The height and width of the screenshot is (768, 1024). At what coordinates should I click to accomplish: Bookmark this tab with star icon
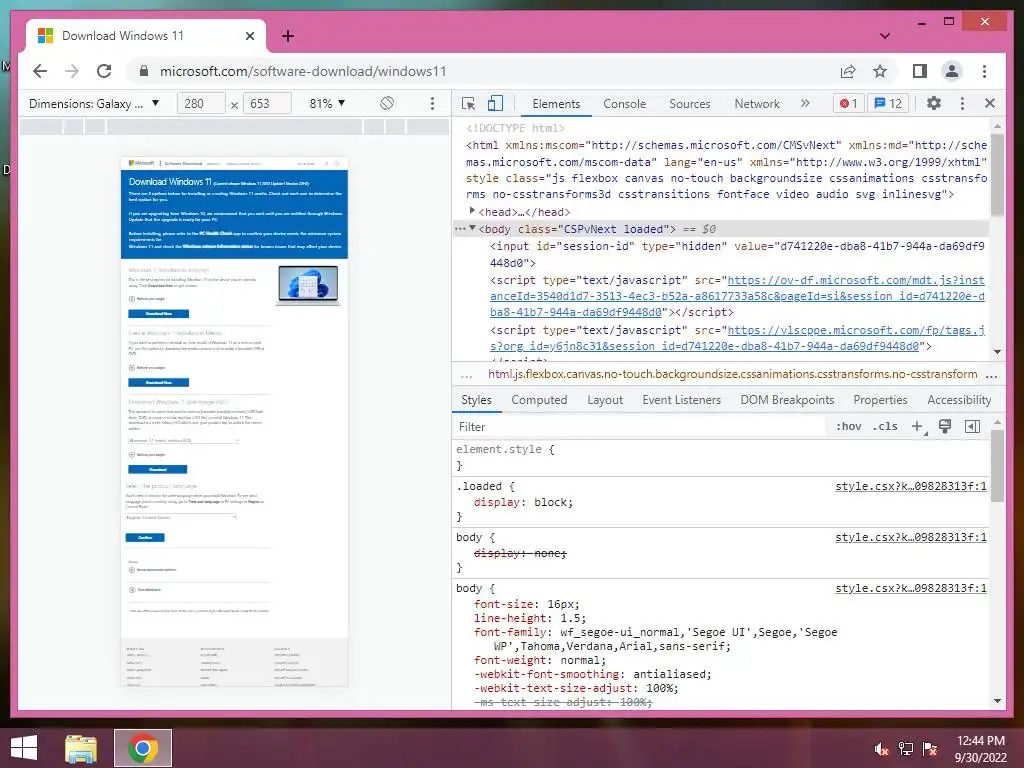(x=880, y=71)
